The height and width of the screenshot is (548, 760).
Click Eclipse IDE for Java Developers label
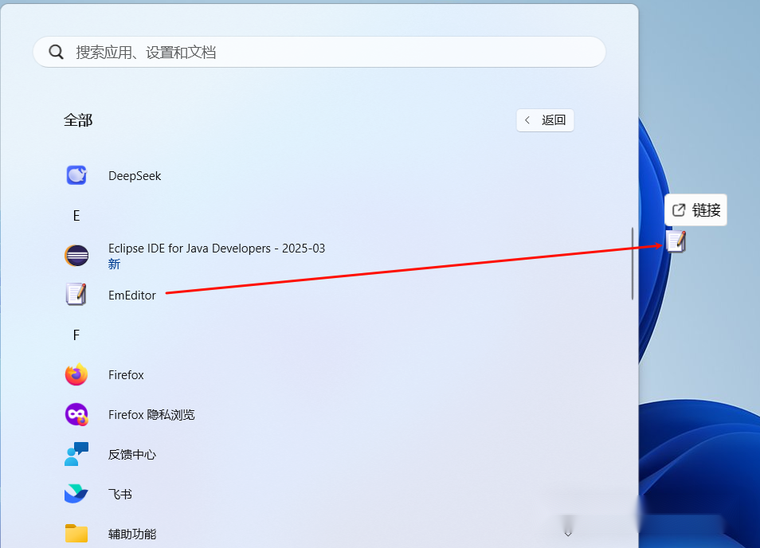[217, 249]
